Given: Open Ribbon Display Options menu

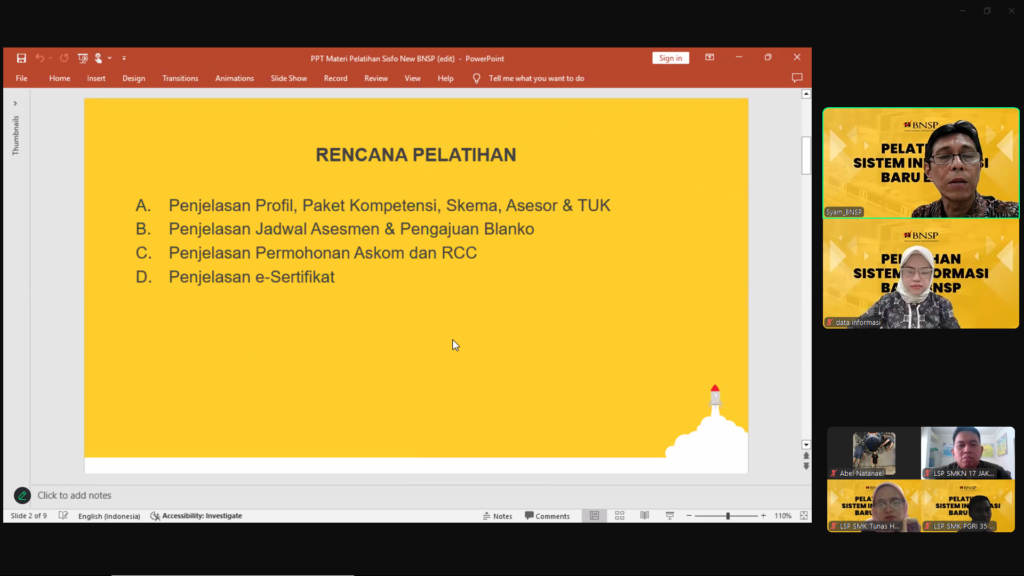Looking at the screenshot, I should coord(709,58).
